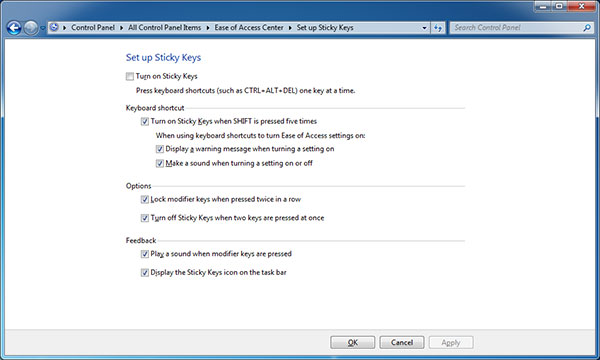Image resolution: width=600 pixels, height=360 pixels.
Task: Click the Control Panel icon in address bar
Action: coord(54,27)
